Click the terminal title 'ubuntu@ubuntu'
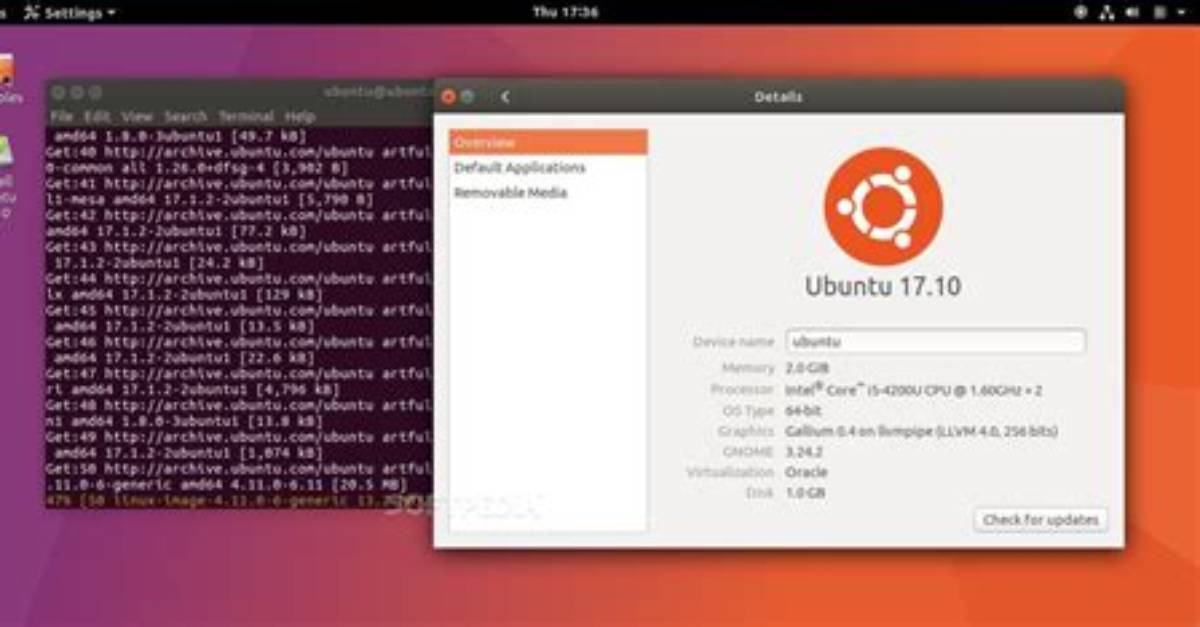Image resolution: width=1200 pixels, height=627 pixels. (x=377, y=92)
